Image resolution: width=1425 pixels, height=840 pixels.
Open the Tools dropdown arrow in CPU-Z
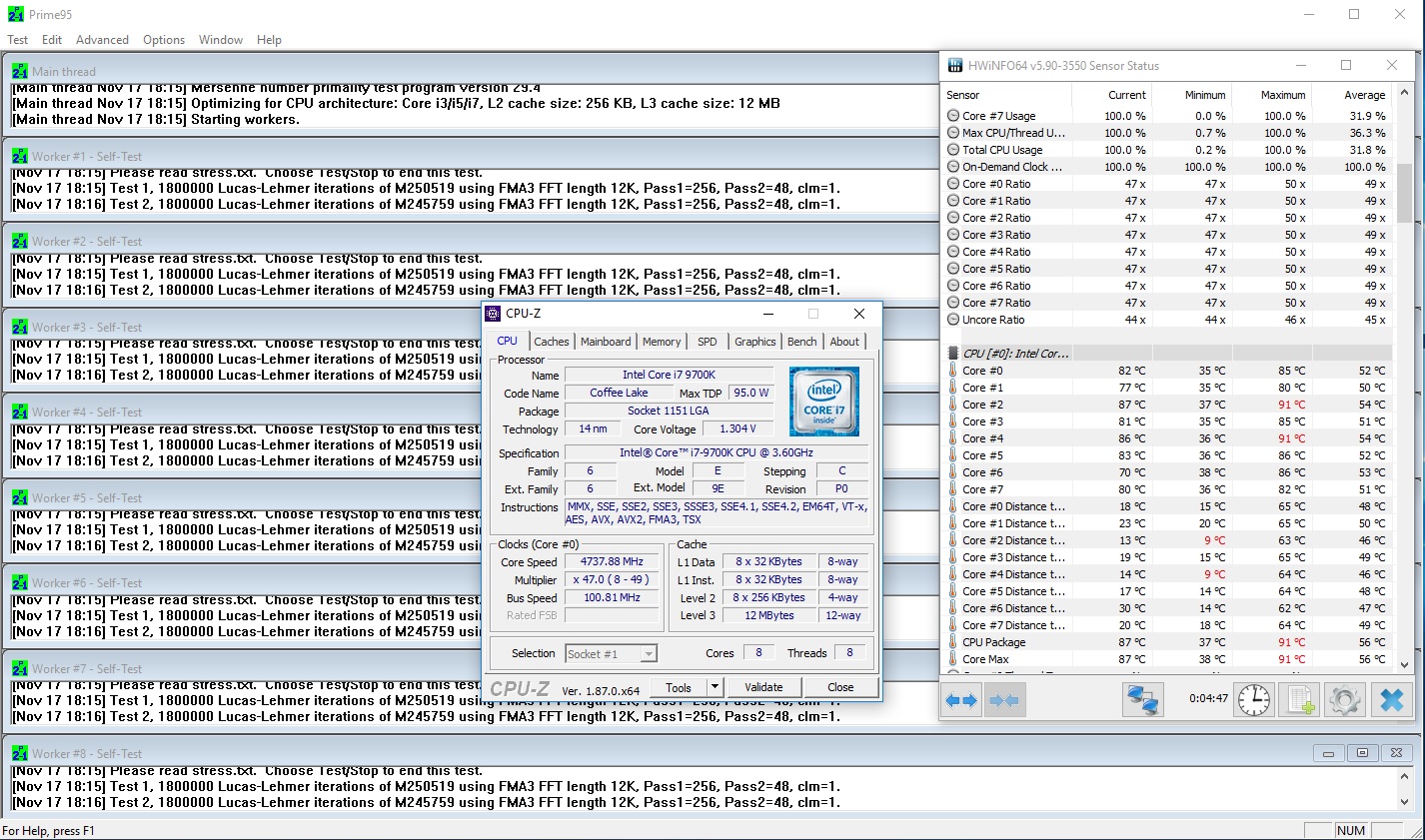tap(714, 687)
